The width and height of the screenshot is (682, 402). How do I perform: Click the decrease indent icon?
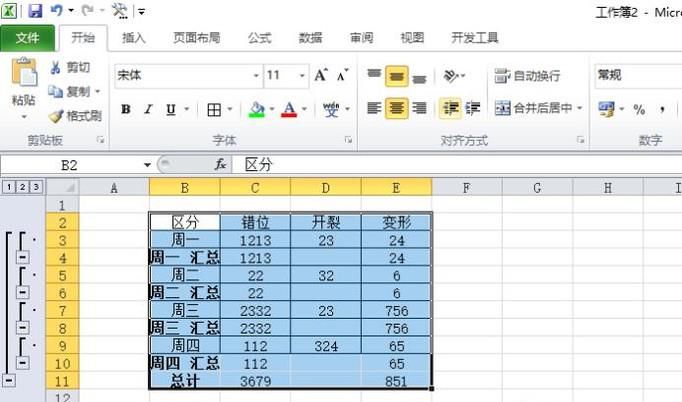451,108
